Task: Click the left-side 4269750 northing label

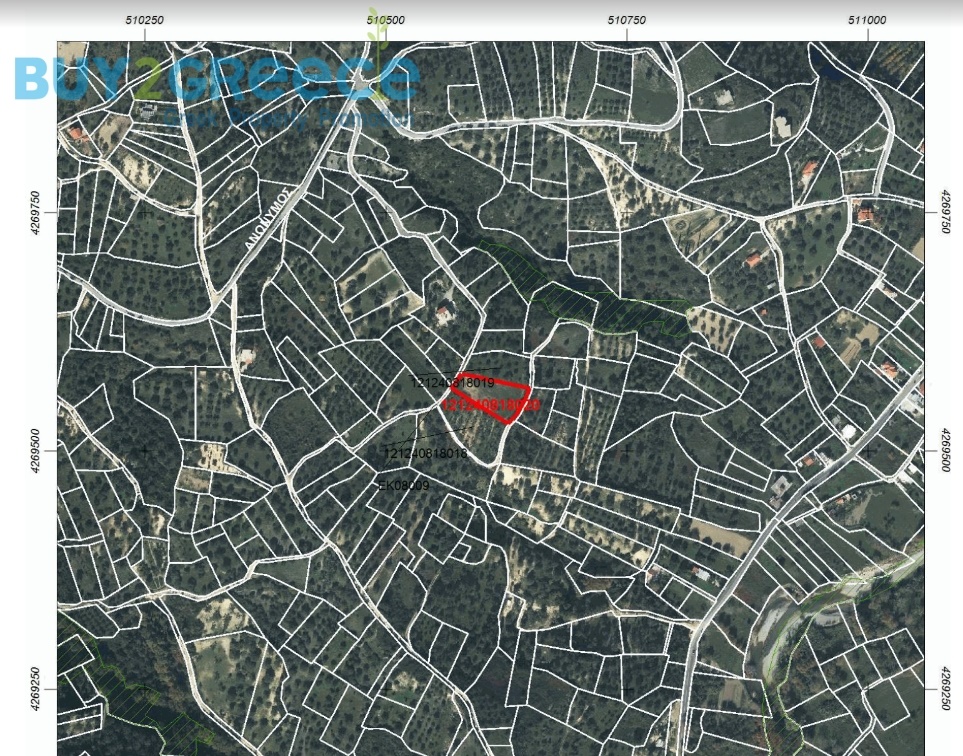Action: point(36,212)
